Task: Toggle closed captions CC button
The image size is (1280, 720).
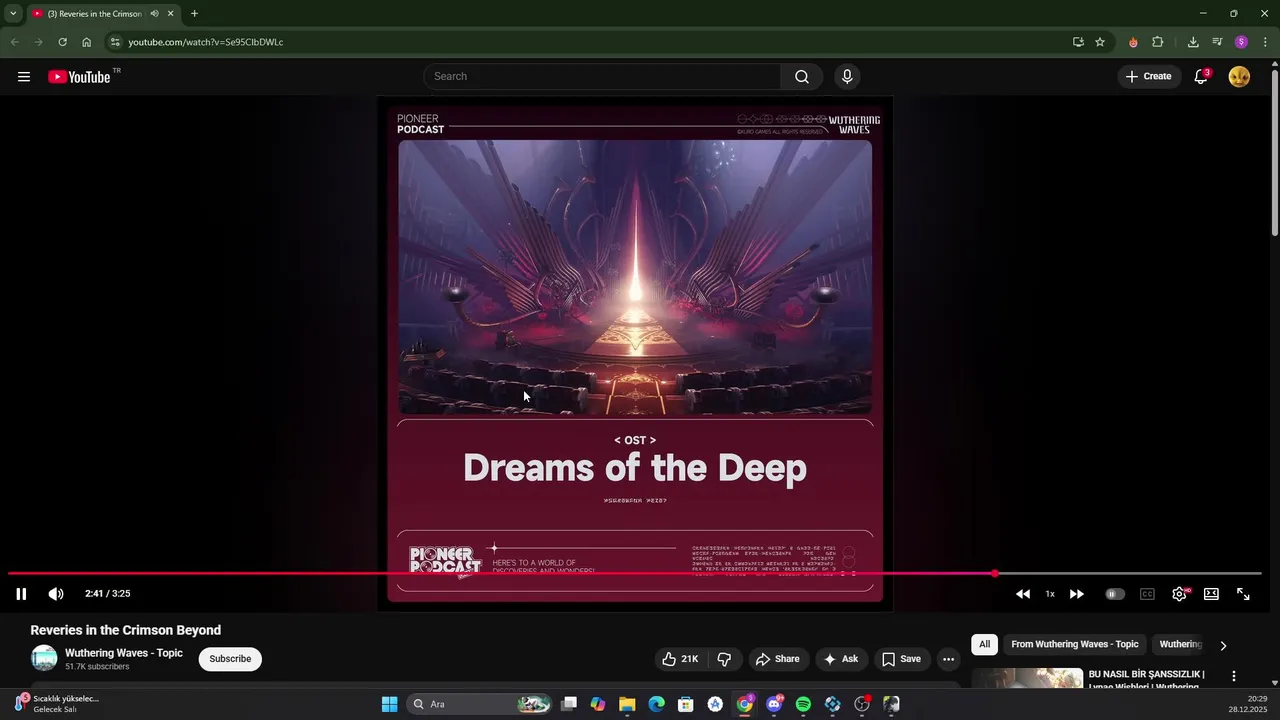Action: (x=1147, y=594)
